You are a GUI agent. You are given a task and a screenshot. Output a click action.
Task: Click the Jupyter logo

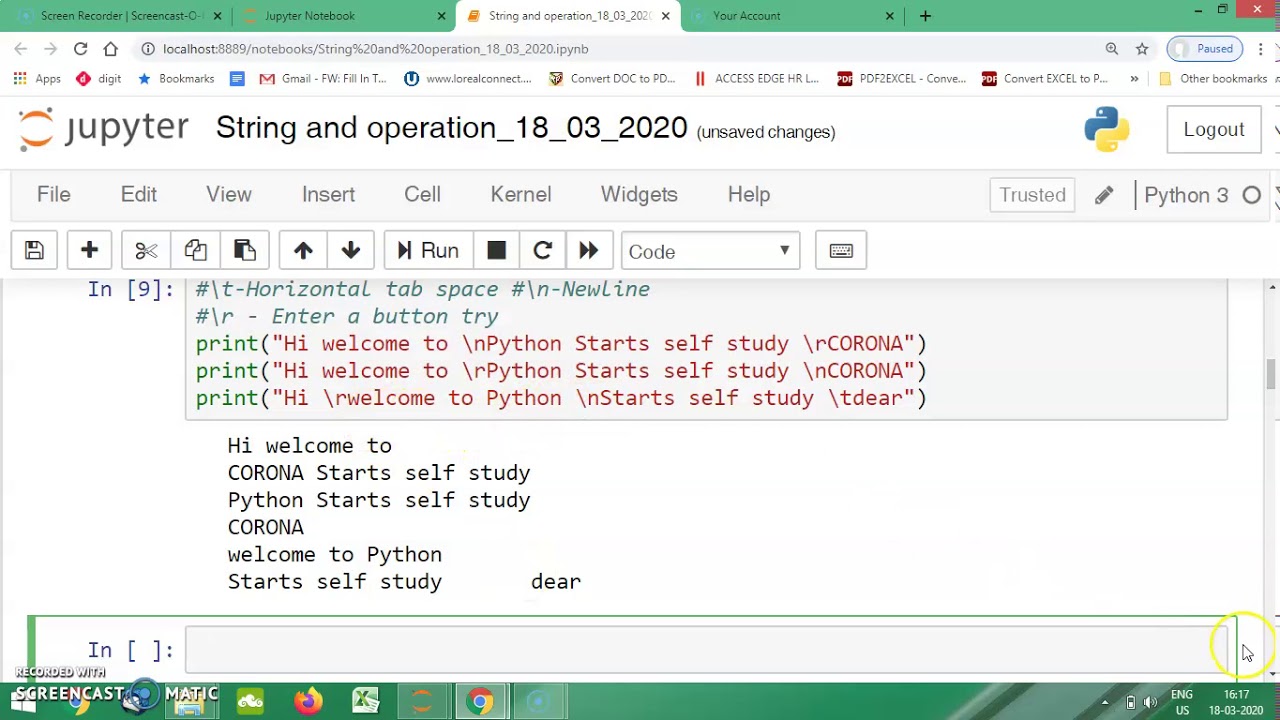103,129
